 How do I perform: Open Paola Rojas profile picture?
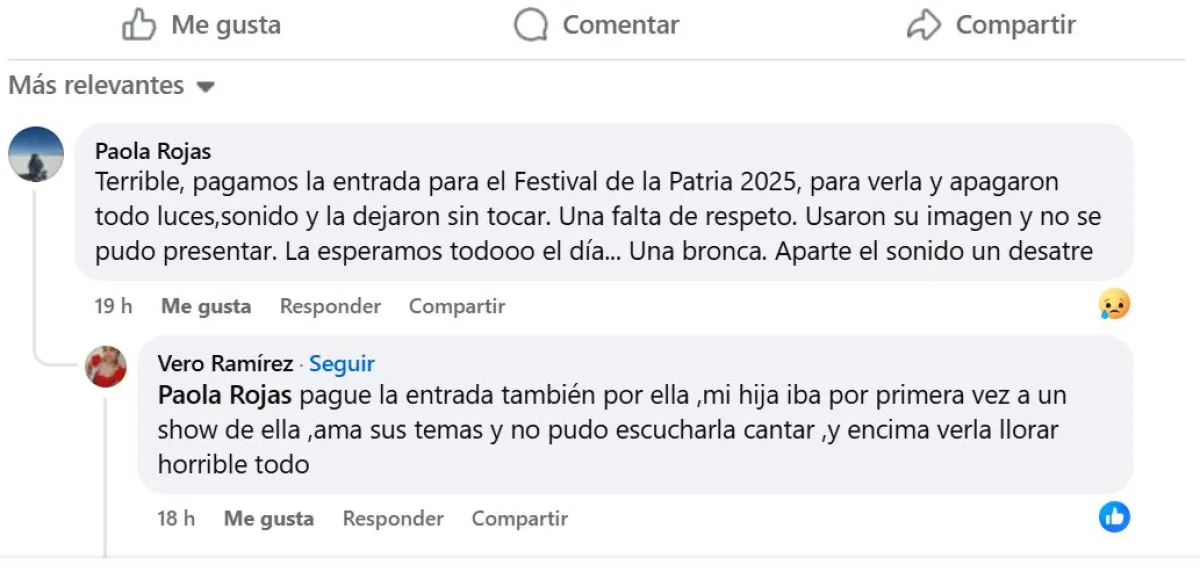point(36,155)
